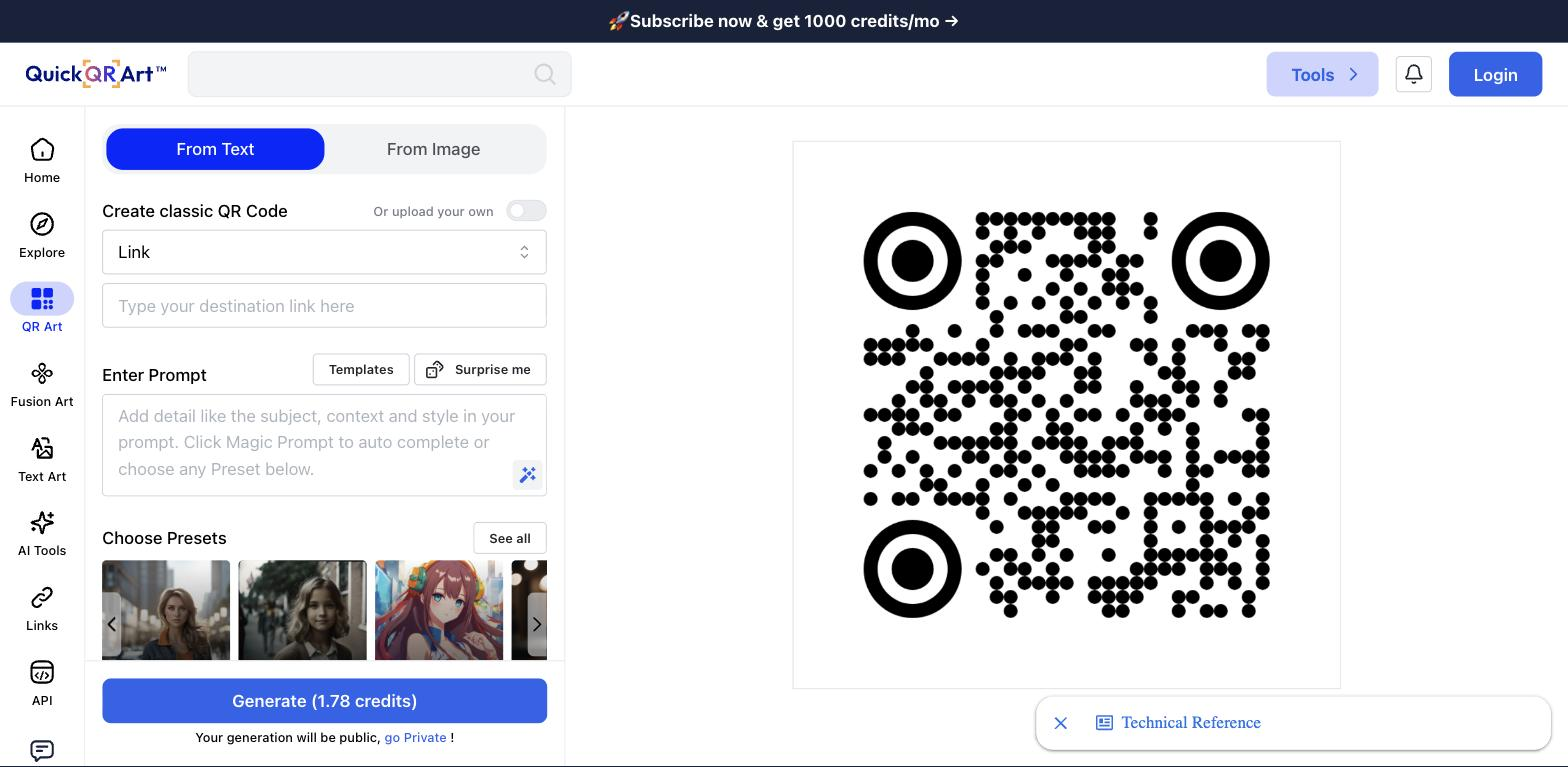Open the Technical Reference link
This screenshot has width=1568, height=767.
coord(1191,723)
